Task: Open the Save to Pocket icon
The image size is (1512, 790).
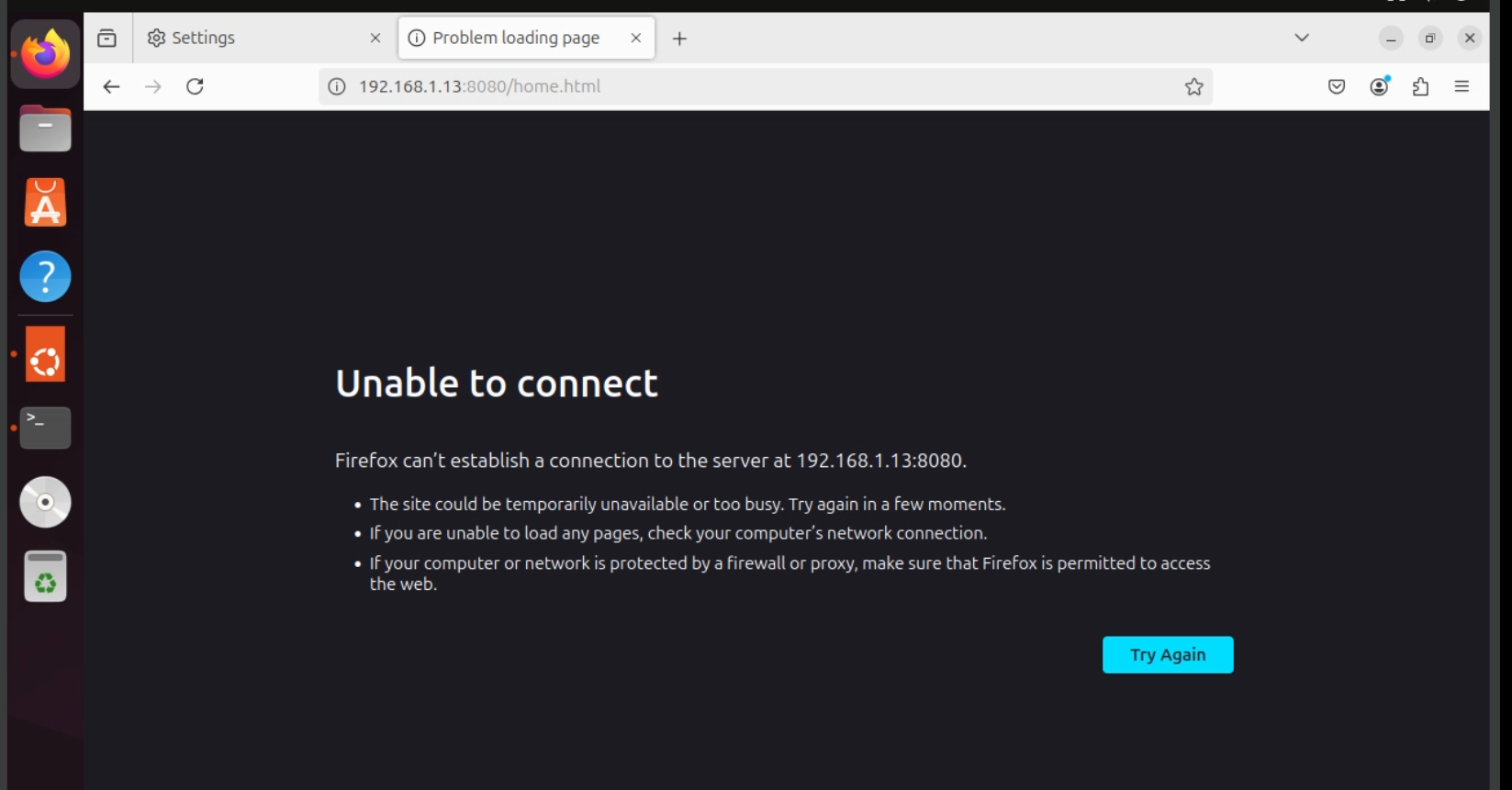Action: [1337, 86]
